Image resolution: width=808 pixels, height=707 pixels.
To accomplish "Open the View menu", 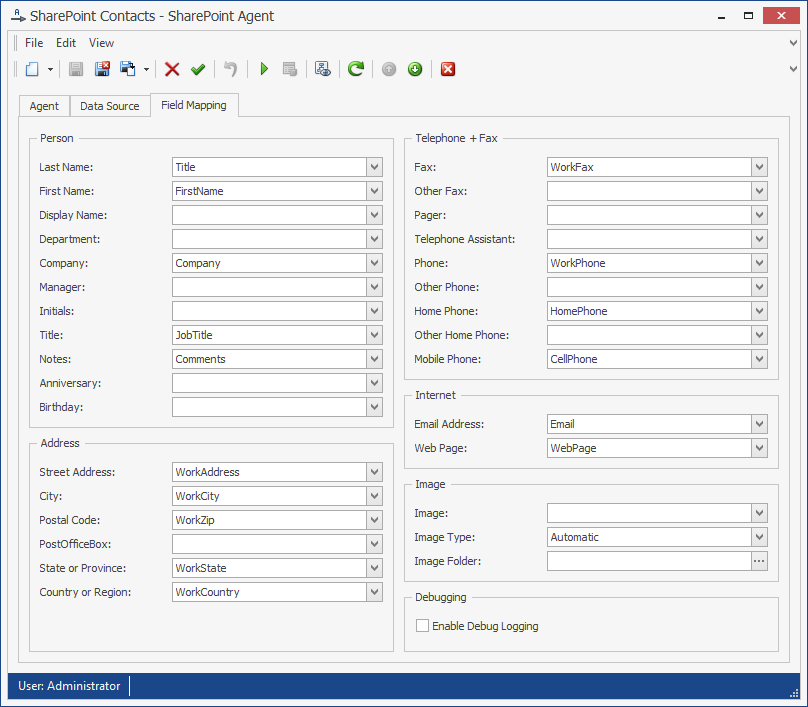I will pos(101,43).
